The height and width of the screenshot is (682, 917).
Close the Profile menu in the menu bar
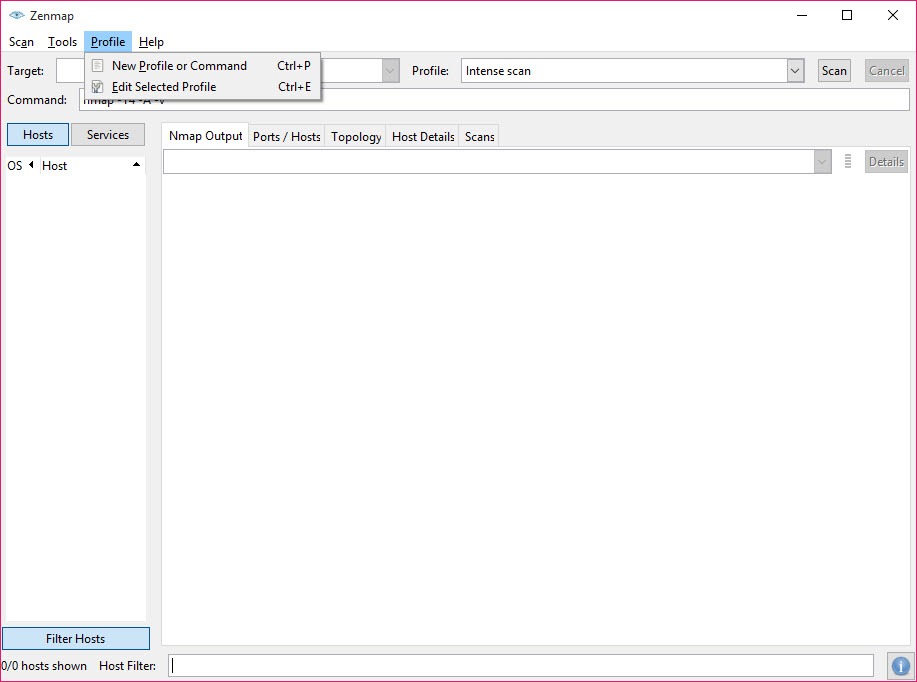tap(108, 42)
